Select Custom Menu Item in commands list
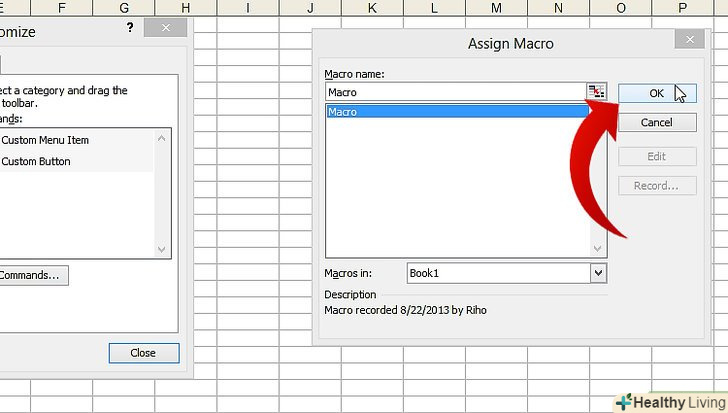Image resolution: width=728 pixels, height=413 pixels. pos(45,140)
